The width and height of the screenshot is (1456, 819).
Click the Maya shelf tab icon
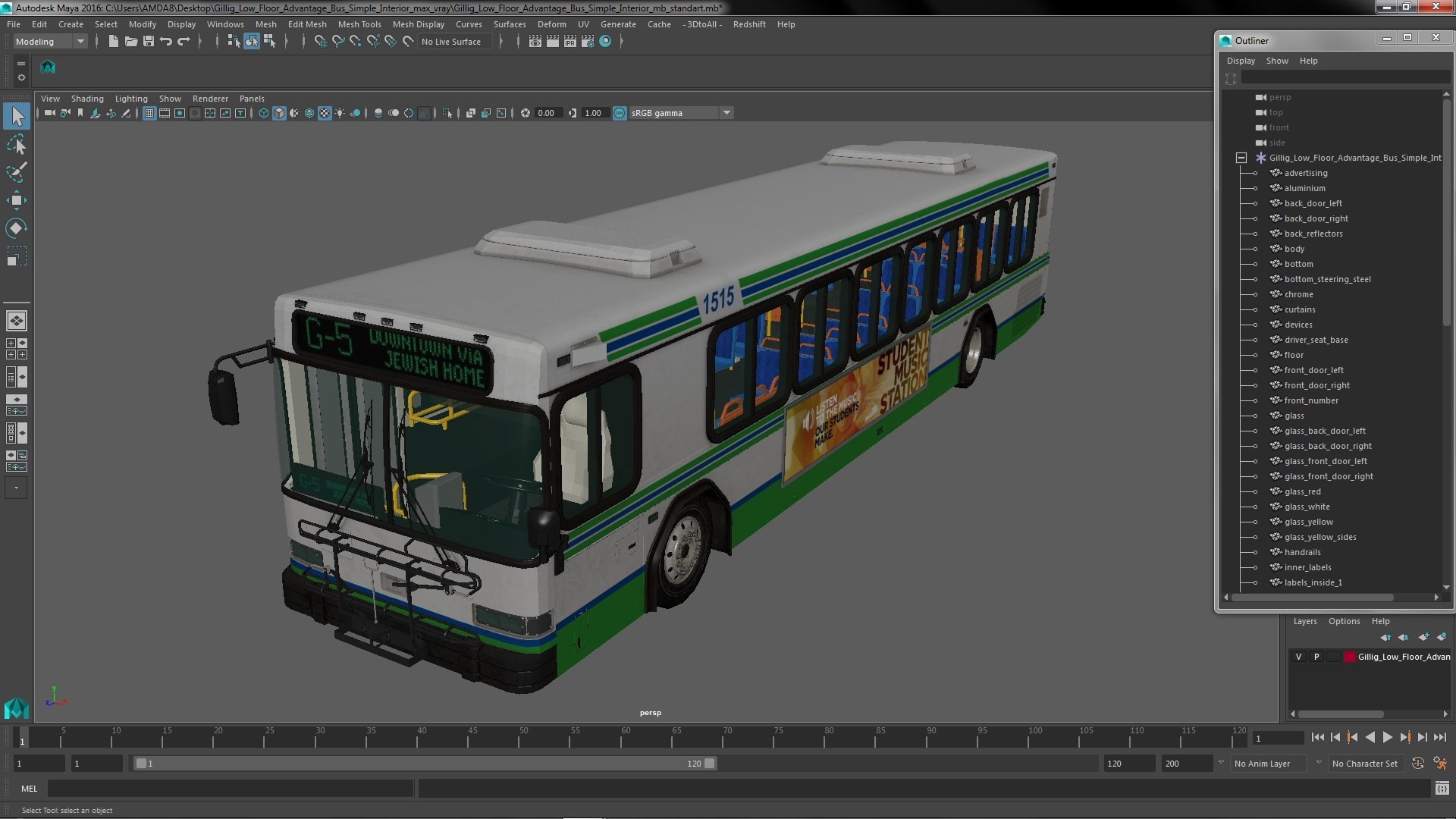(x=48, y=67)
